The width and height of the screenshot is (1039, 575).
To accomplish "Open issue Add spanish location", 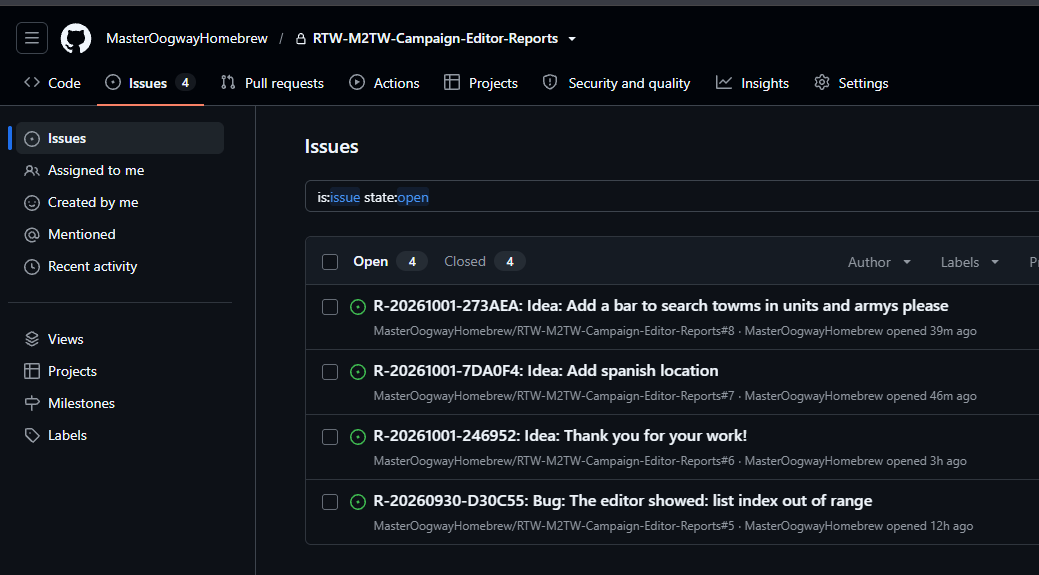I will point(546,370).
